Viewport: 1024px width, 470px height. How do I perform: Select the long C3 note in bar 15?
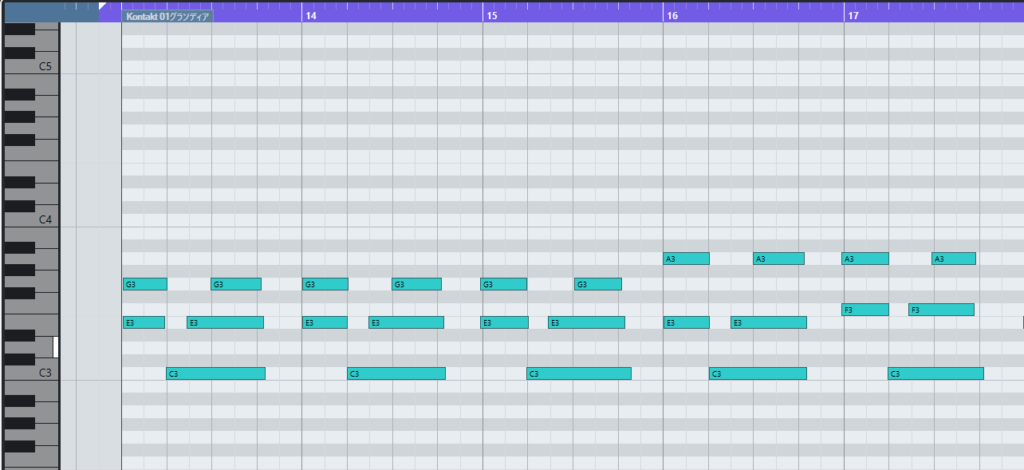click(x=579, y=374)
